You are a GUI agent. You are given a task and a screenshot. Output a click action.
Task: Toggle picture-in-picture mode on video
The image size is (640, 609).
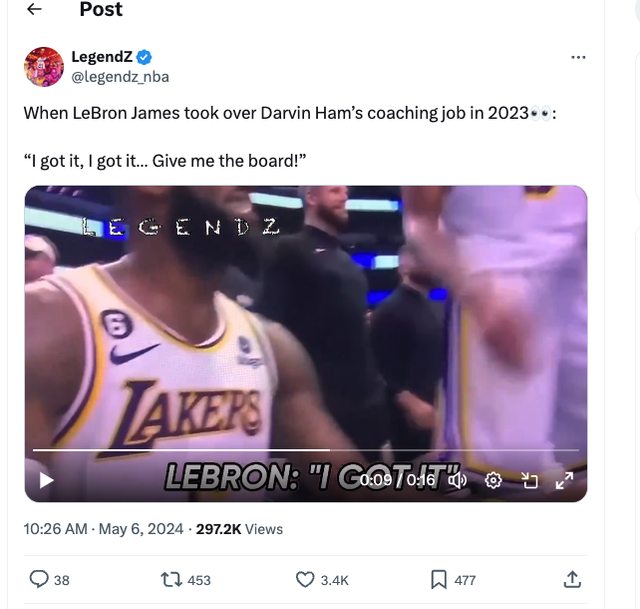point(529,480)
